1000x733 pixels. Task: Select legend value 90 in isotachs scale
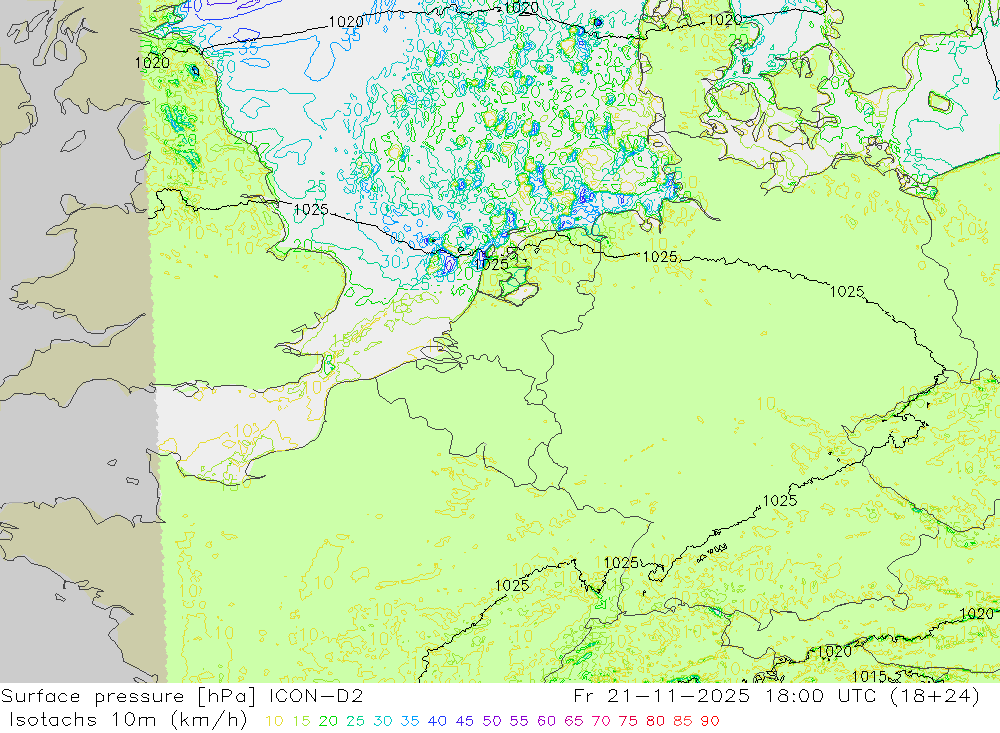tap(710, 721)
